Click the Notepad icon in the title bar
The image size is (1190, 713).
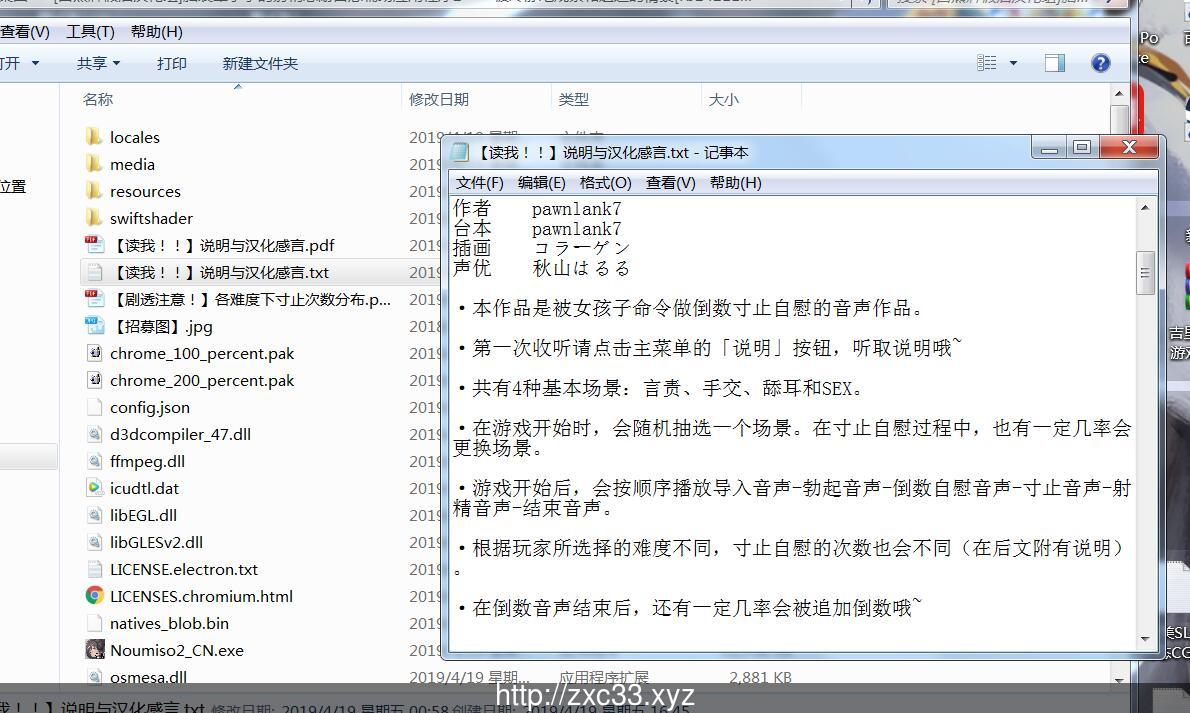tap(459, 151)
